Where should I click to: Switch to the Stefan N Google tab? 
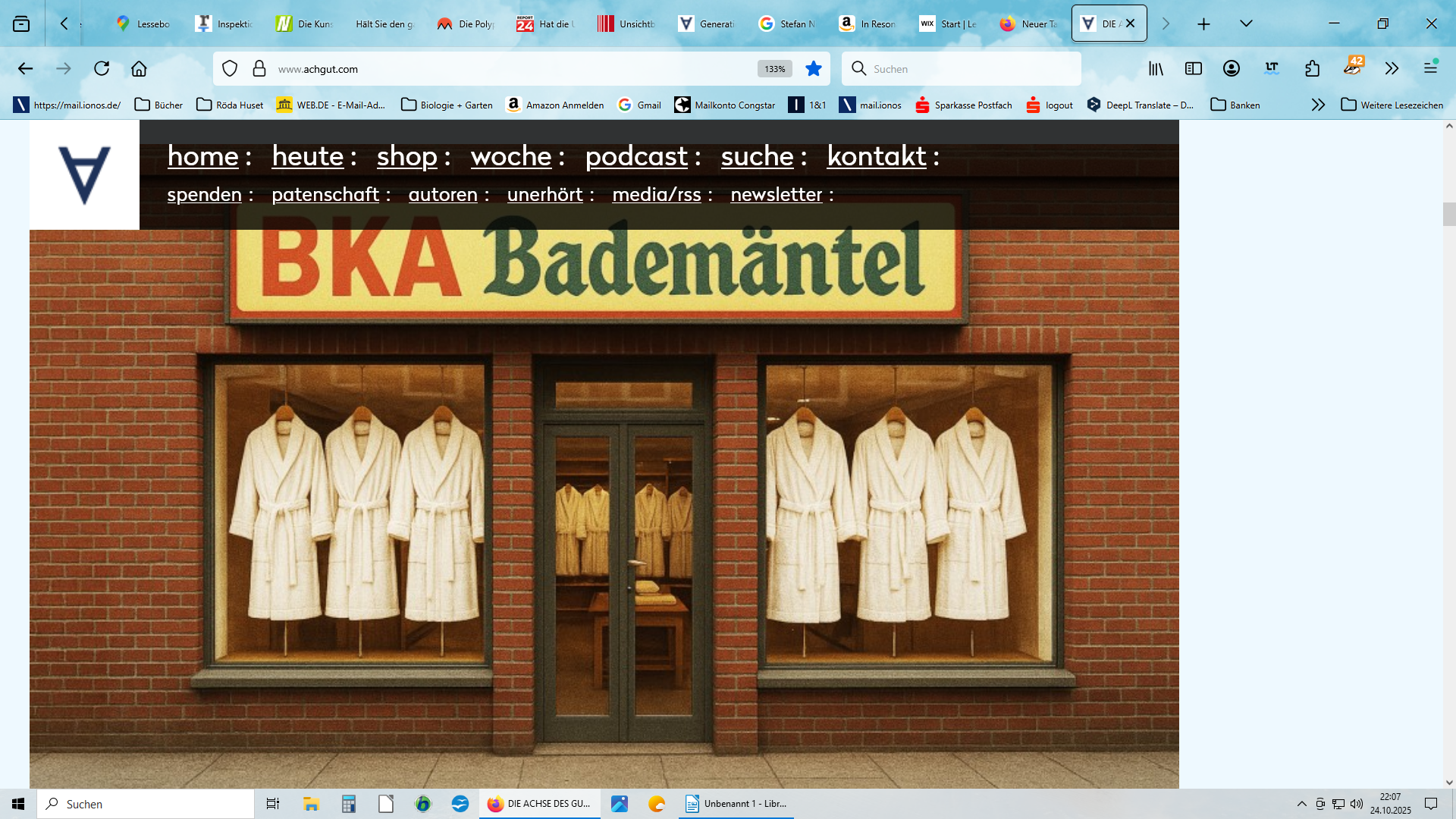[787, 24]
